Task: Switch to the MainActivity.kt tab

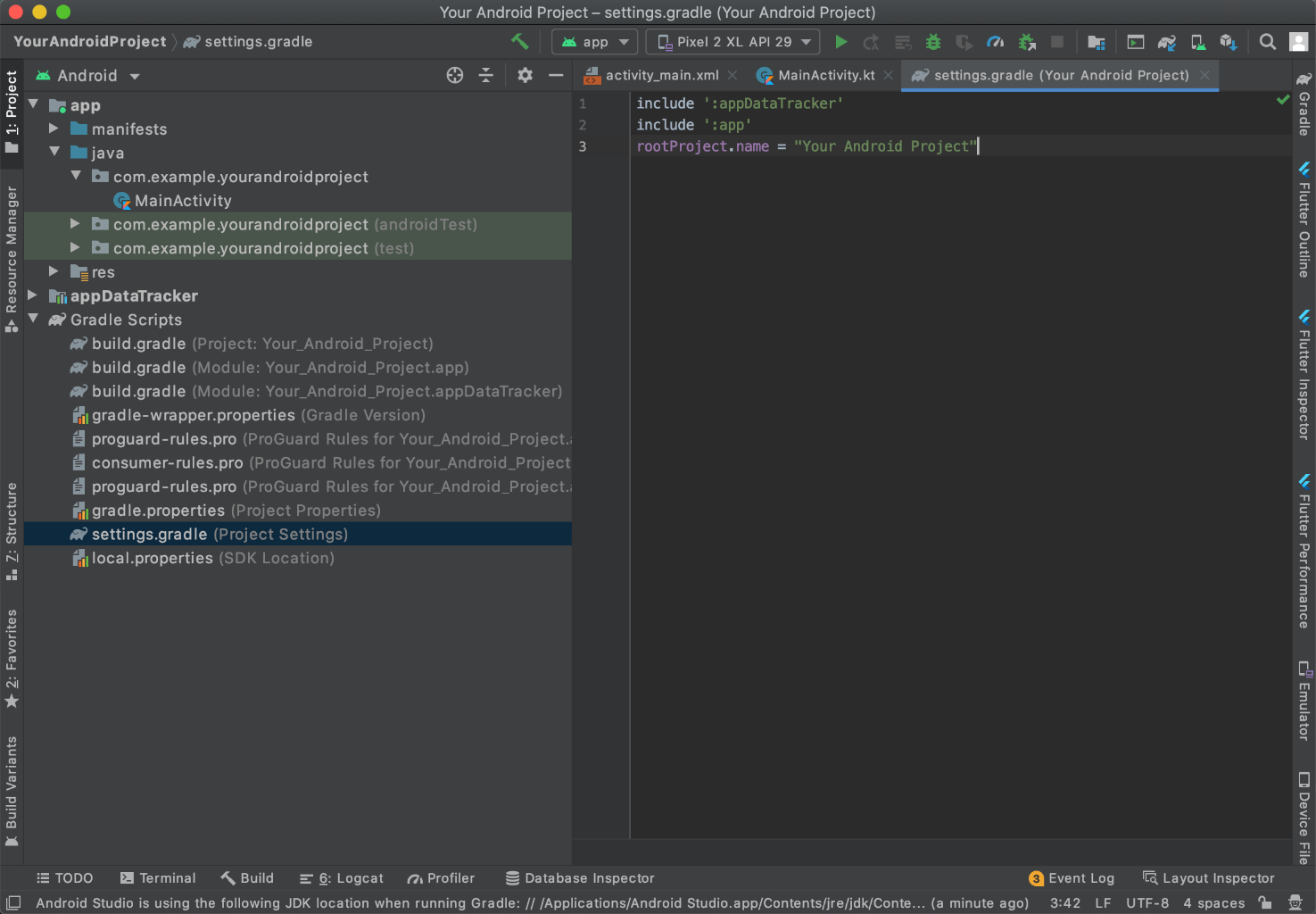Action: (826, 75)
